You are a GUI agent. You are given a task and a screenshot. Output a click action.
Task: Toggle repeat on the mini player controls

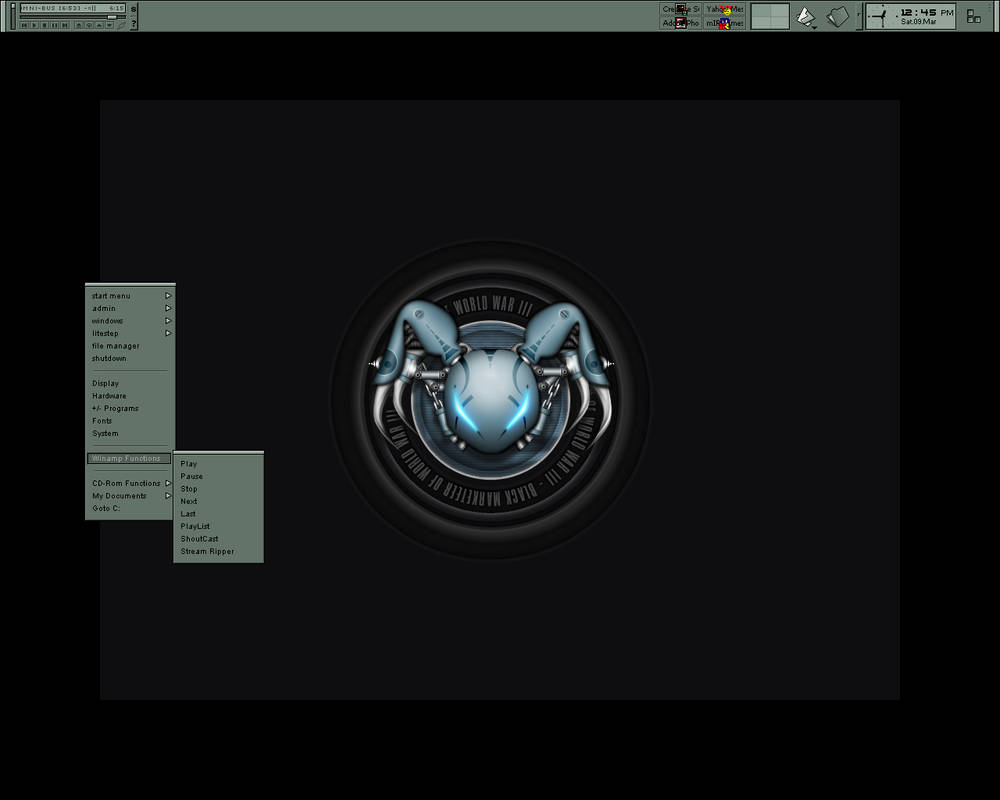click(x=89, y=24)
